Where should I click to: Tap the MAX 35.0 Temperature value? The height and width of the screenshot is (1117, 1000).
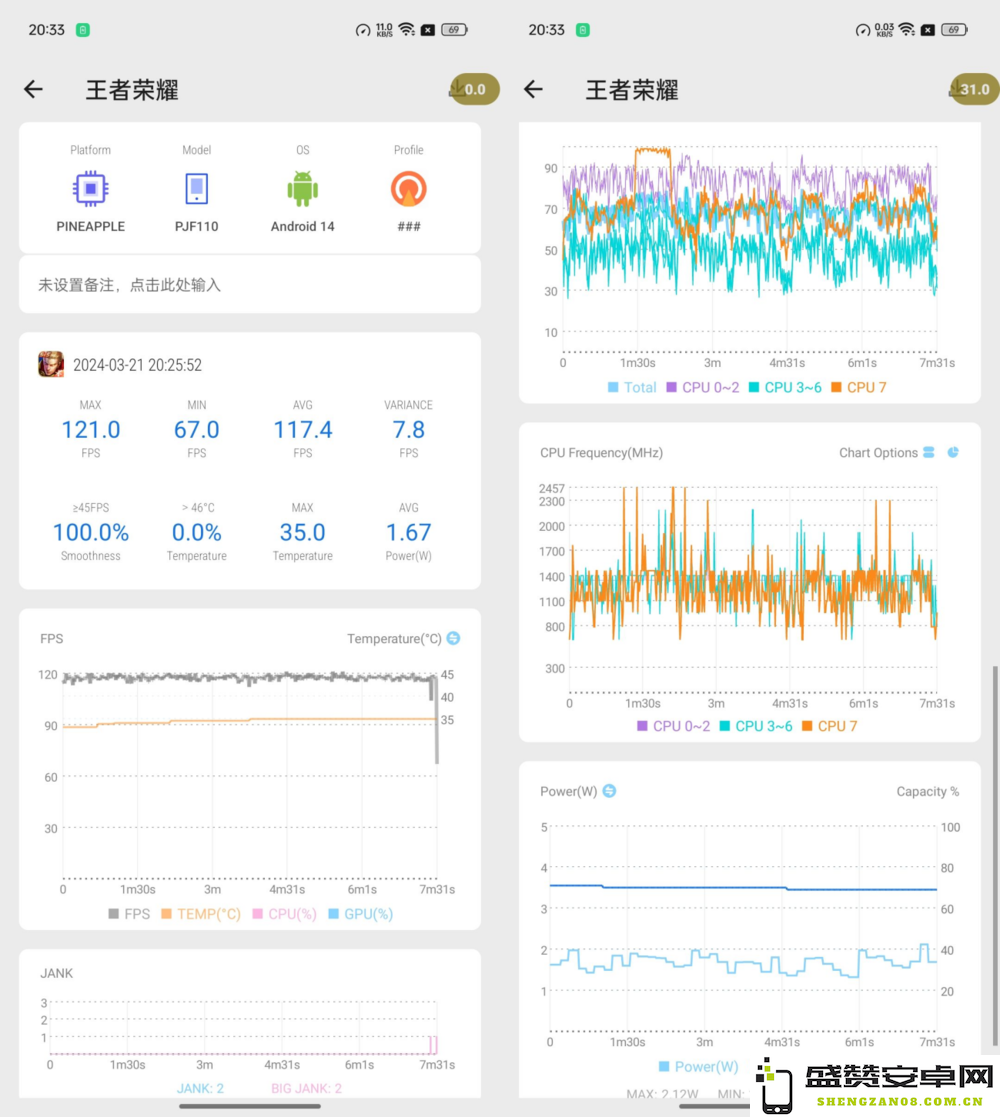(x=303, y=532)
